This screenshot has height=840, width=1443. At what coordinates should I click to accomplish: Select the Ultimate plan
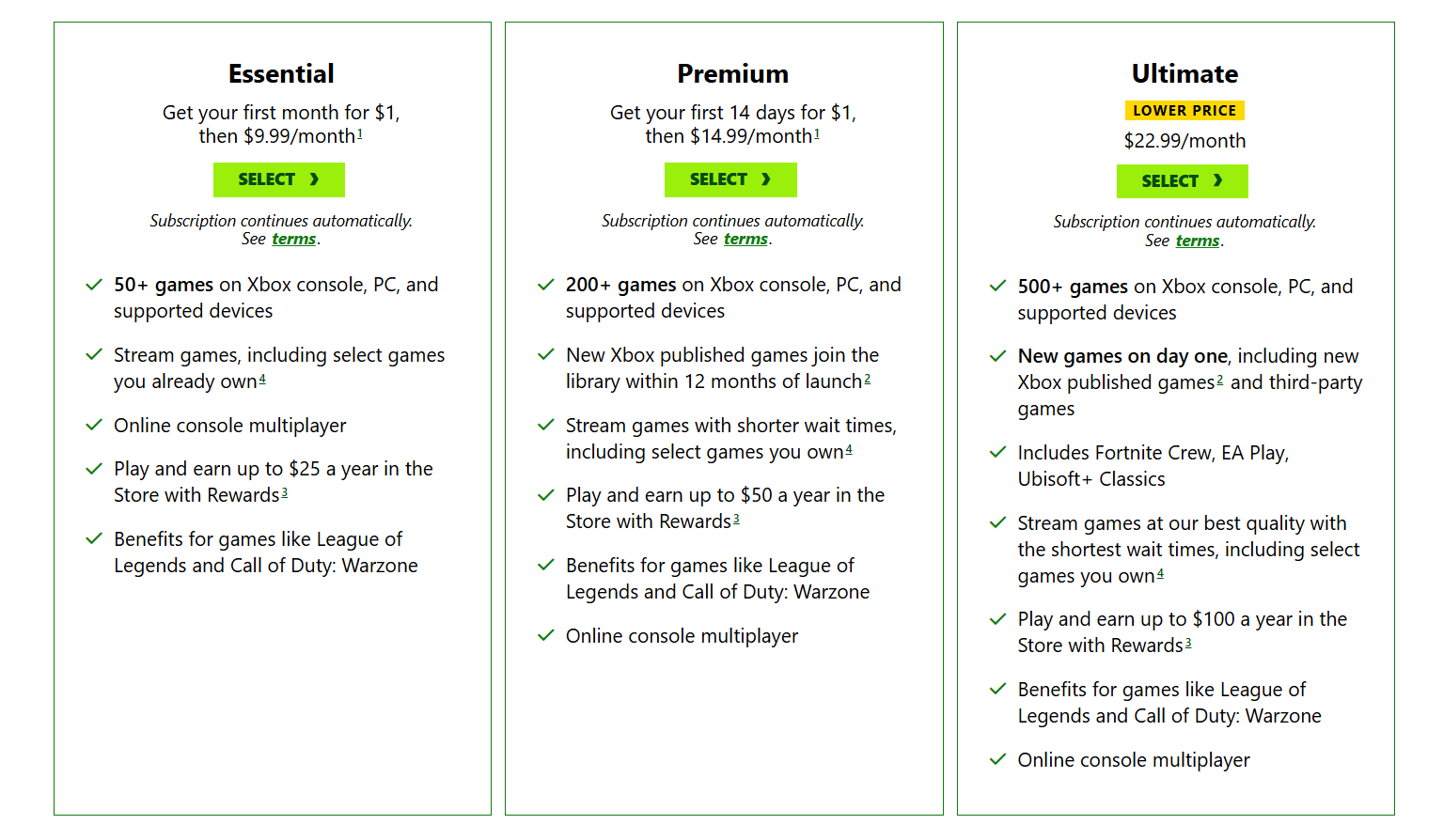click(1182, 181)
